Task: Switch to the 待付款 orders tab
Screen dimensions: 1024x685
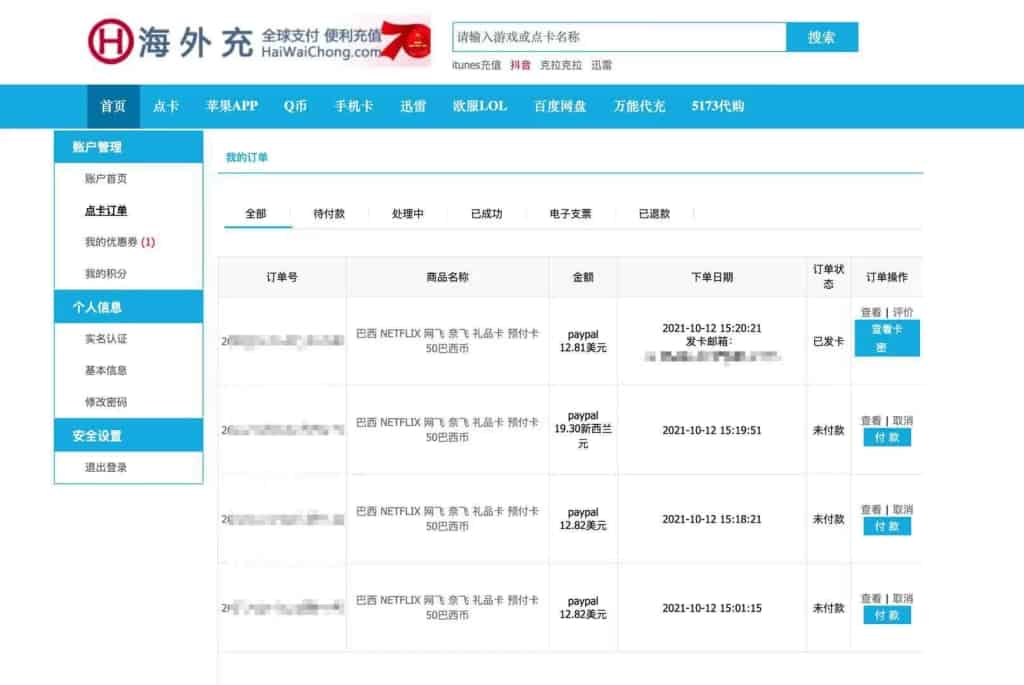Action: pos(331,213)
